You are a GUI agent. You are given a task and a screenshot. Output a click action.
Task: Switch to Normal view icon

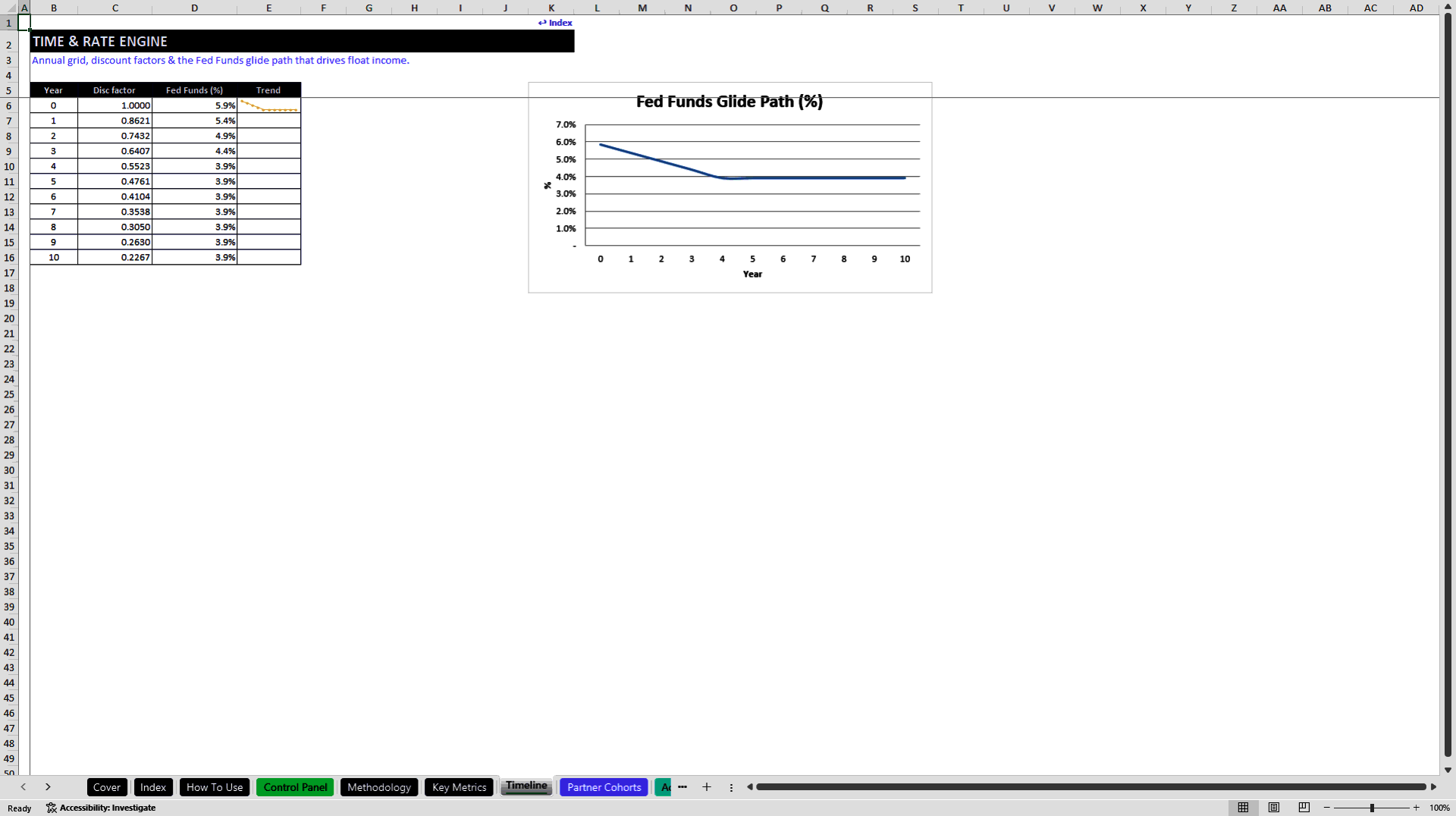point(1243,808)
